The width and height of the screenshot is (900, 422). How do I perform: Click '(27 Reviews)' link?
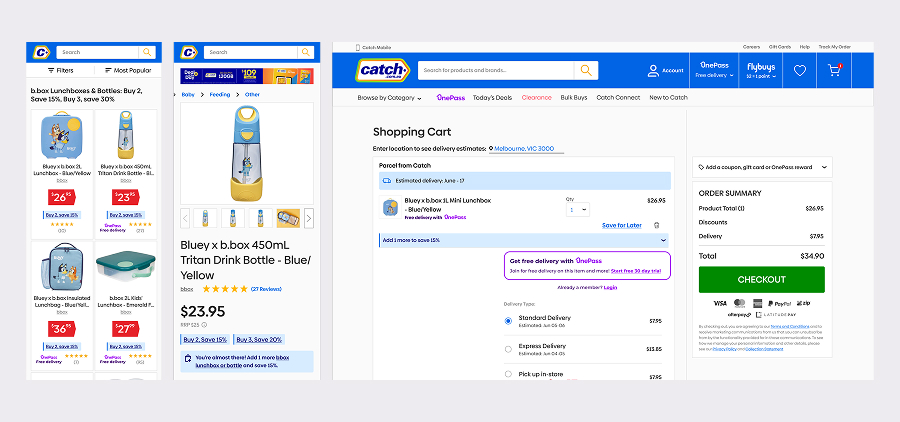pyautogui.click(x=266, y=289)
